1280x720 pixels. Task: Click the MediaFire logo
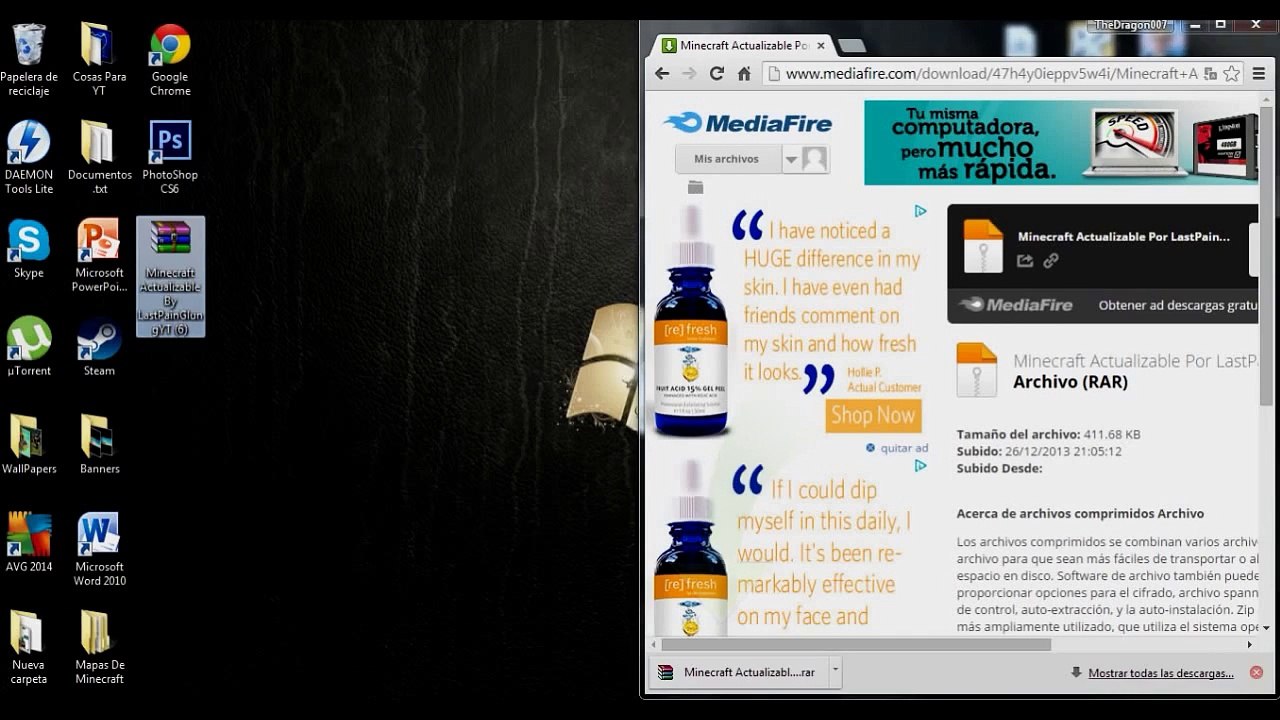pos(748,123)
